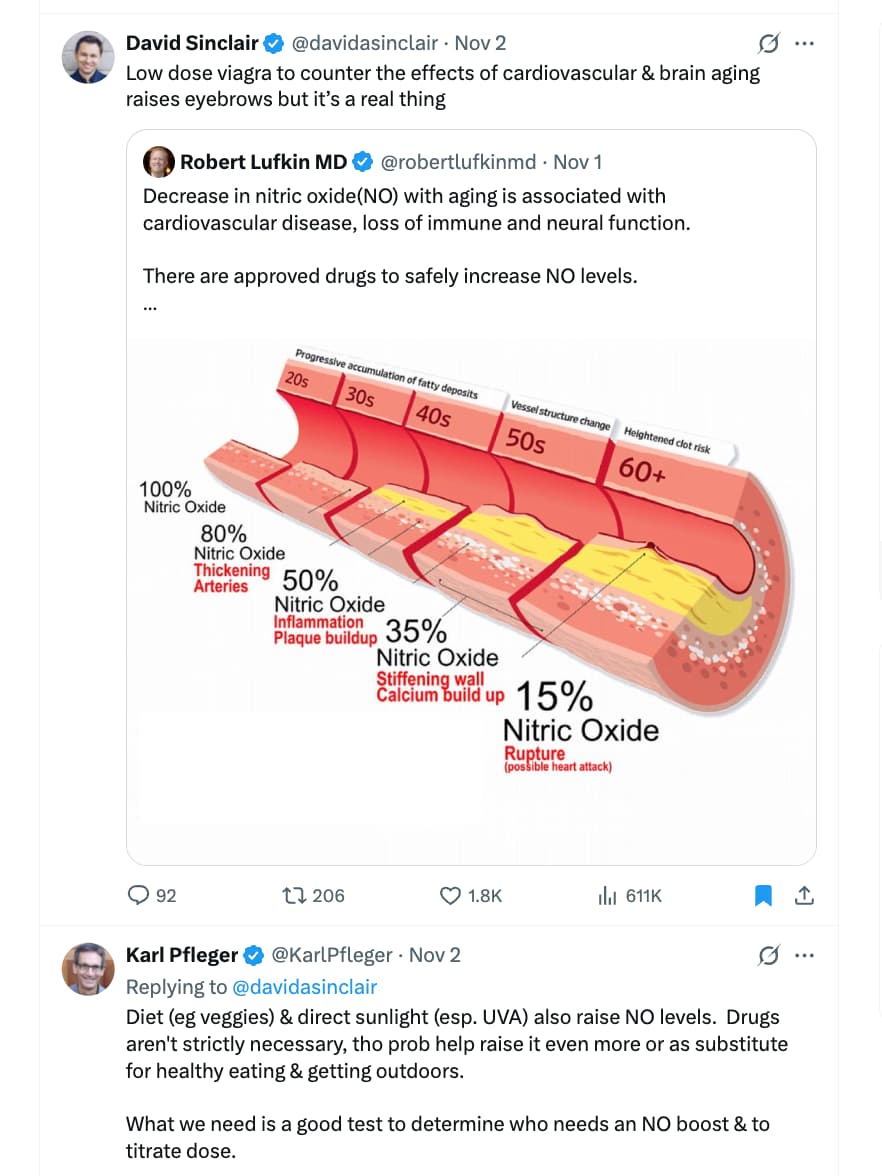Click the David Sinclair display name

coord(192,43)
